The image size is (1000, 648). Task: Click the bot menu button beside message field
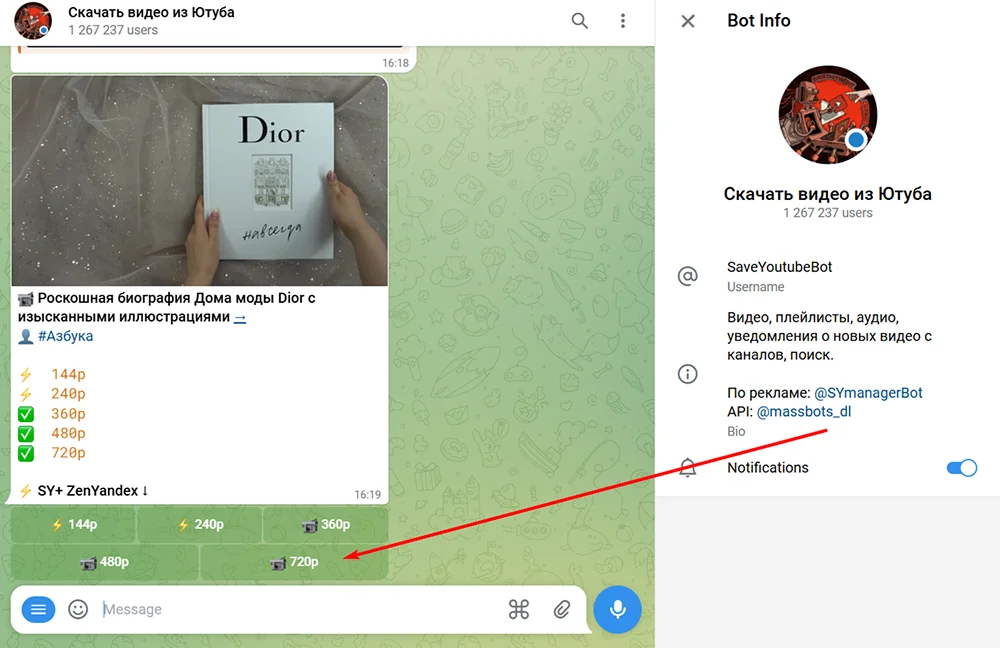(38, 609)
